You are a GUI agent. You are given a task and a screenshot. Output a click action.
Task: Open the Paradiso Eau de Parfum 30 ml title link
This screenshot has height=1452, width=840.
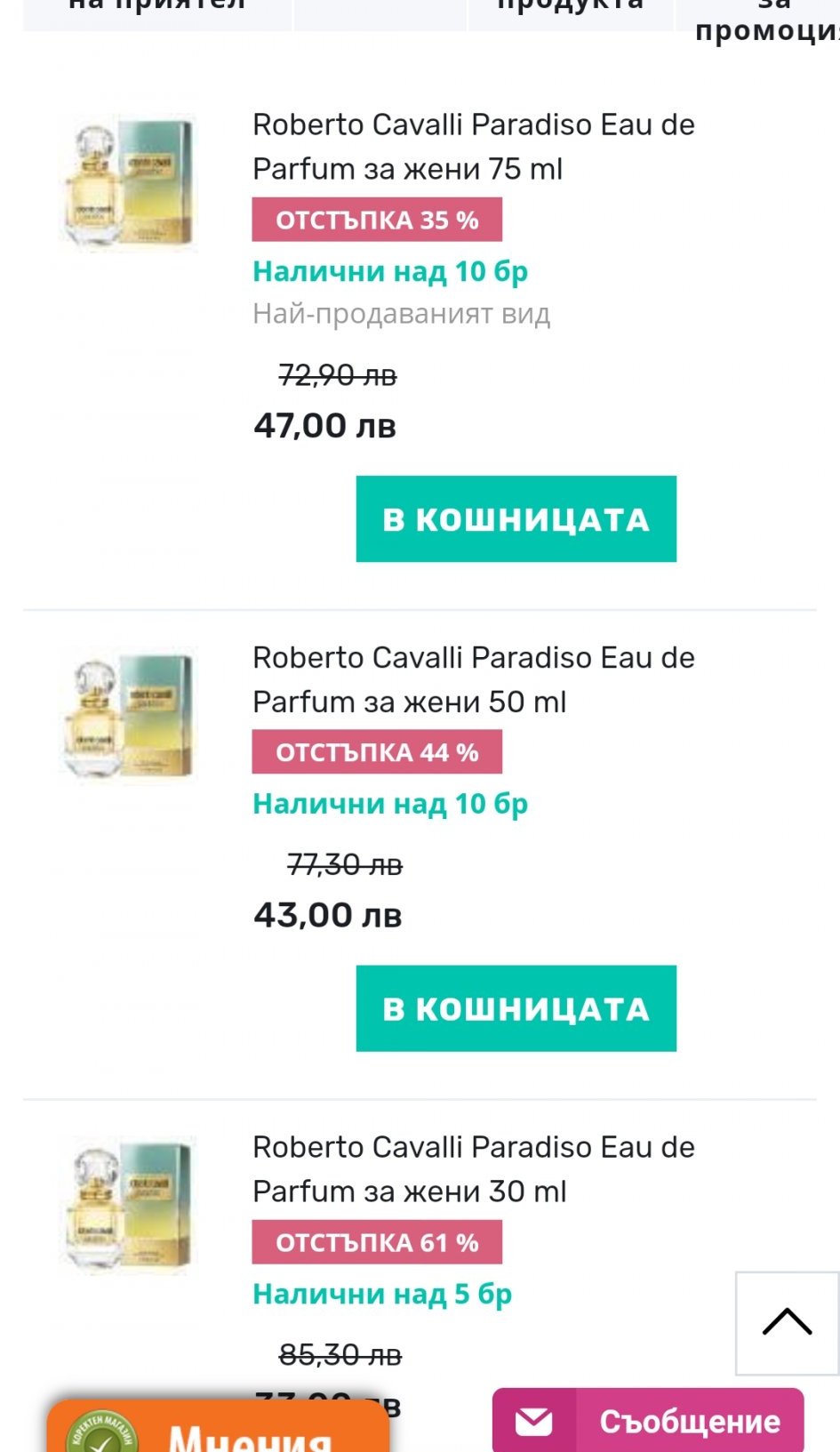click(473, 1169)
